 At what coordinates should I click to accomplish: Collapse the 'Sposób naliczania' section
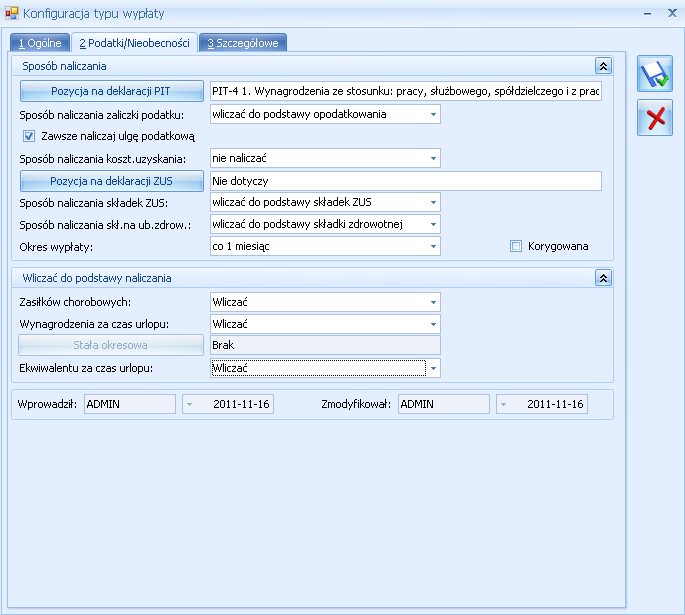603,66
